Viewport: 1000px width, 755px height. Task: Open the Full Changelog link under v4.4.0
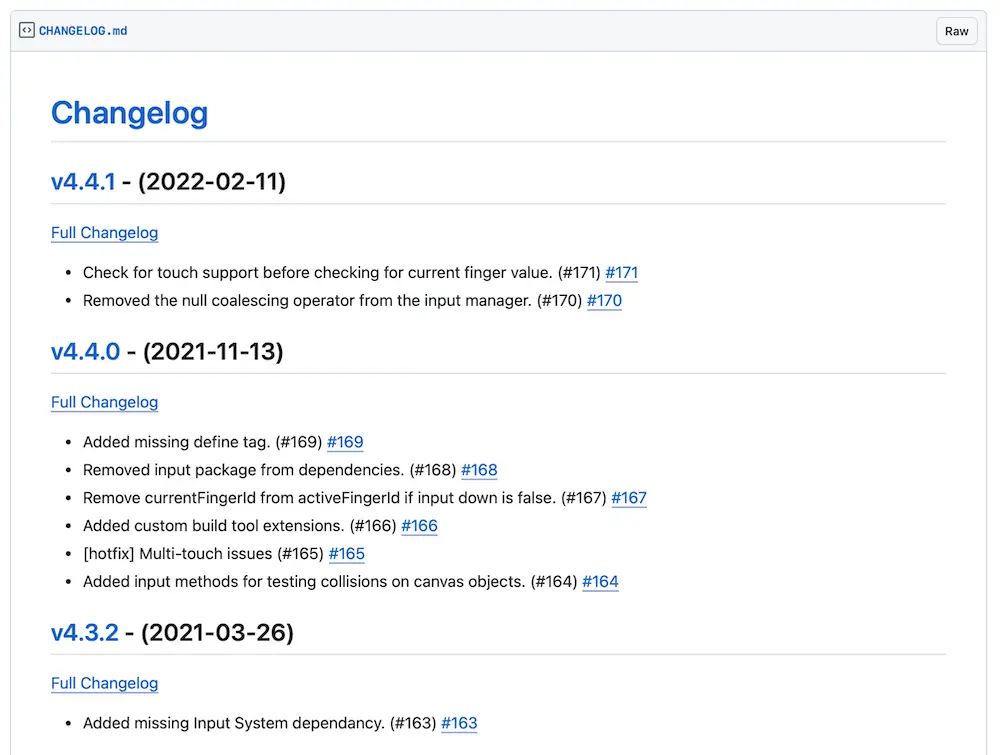(104, 402)
